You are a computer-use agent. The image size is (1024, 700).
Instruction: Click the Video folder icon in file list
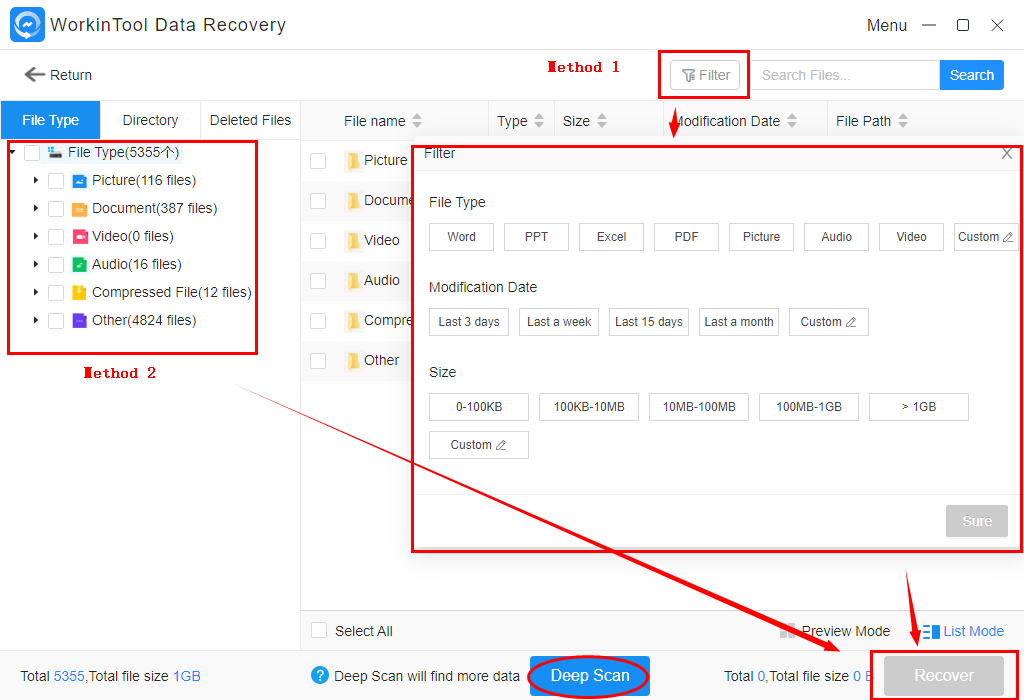click(x=353, y=241)
